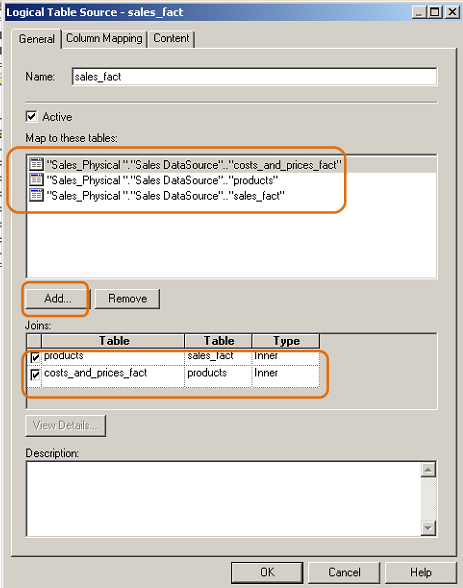Click the first Table column header in Joins
The width and height of the screenshot is (463, 588).
(x=113, y=340)
